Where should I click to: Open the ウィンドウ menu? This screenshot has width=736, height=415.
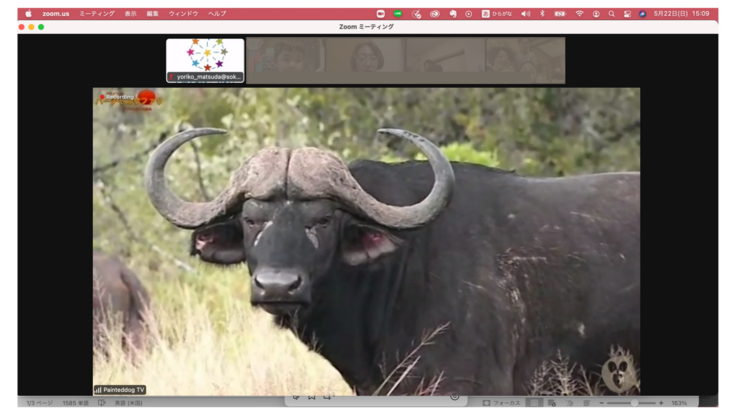(183, 14)
